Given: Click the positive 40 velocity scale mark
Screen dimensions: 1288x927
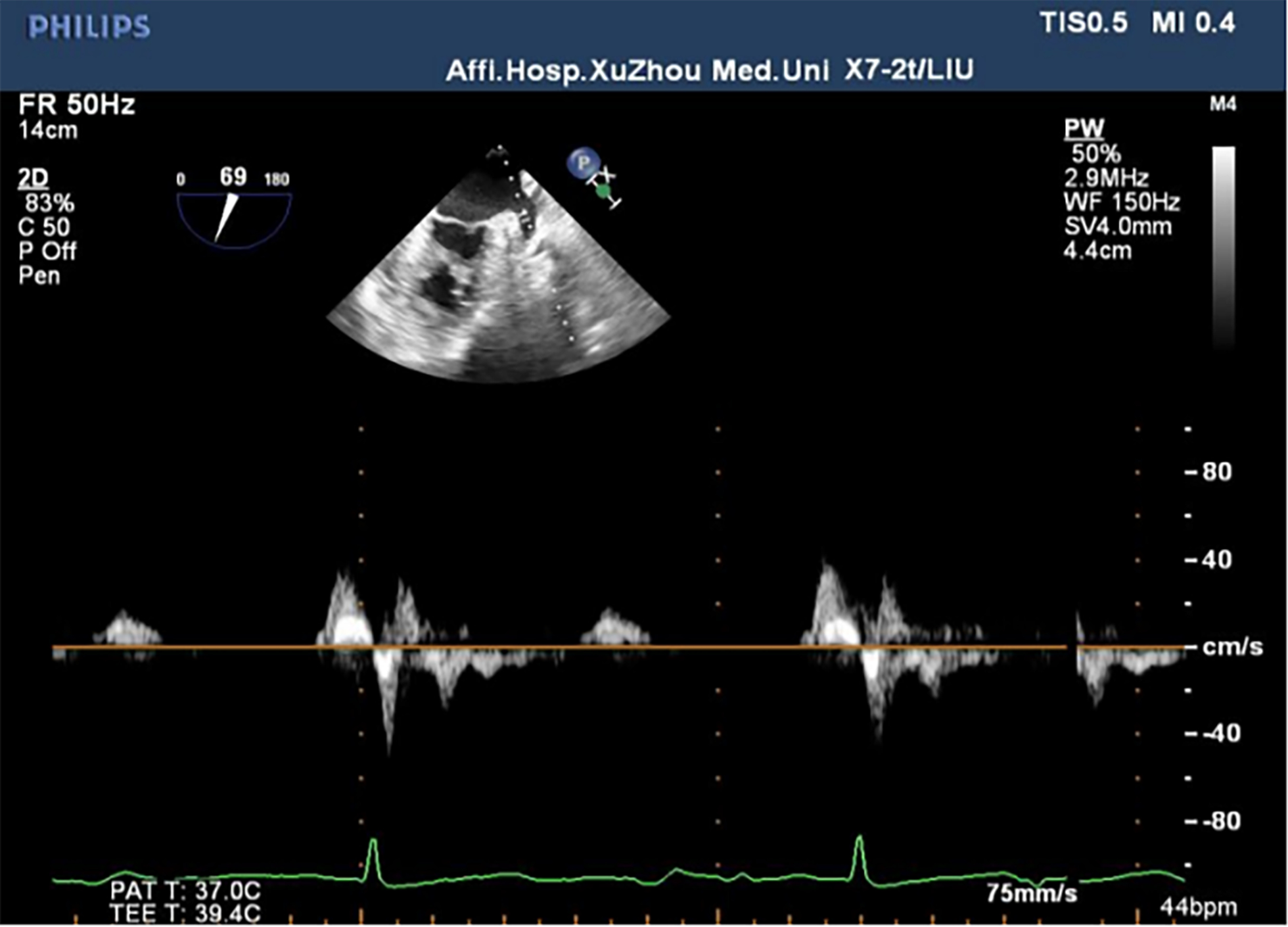Looking at the screenshot, I should coord(1216,560).
